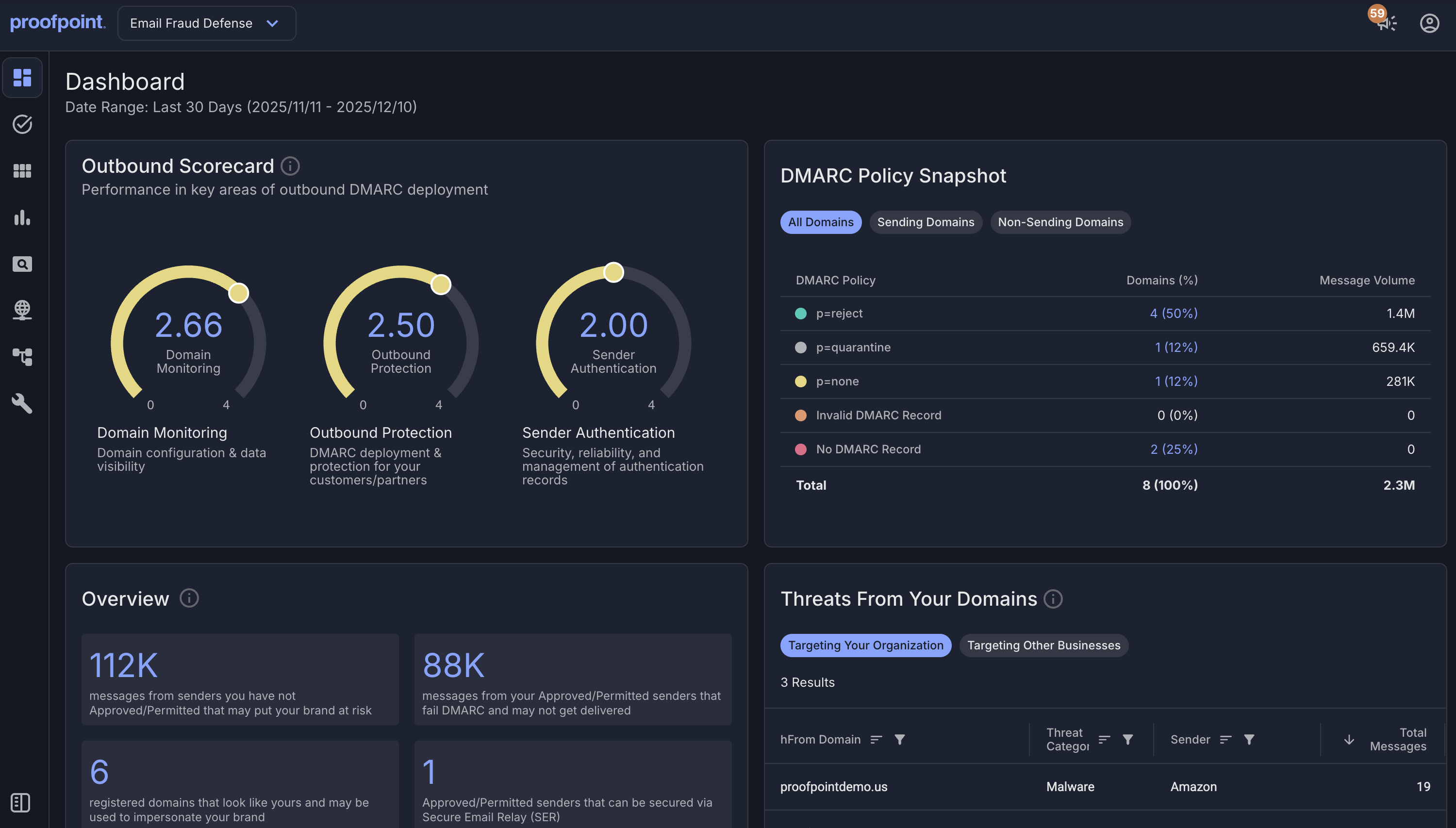Open the hFrom Domain column filter

tap(899, 739)
